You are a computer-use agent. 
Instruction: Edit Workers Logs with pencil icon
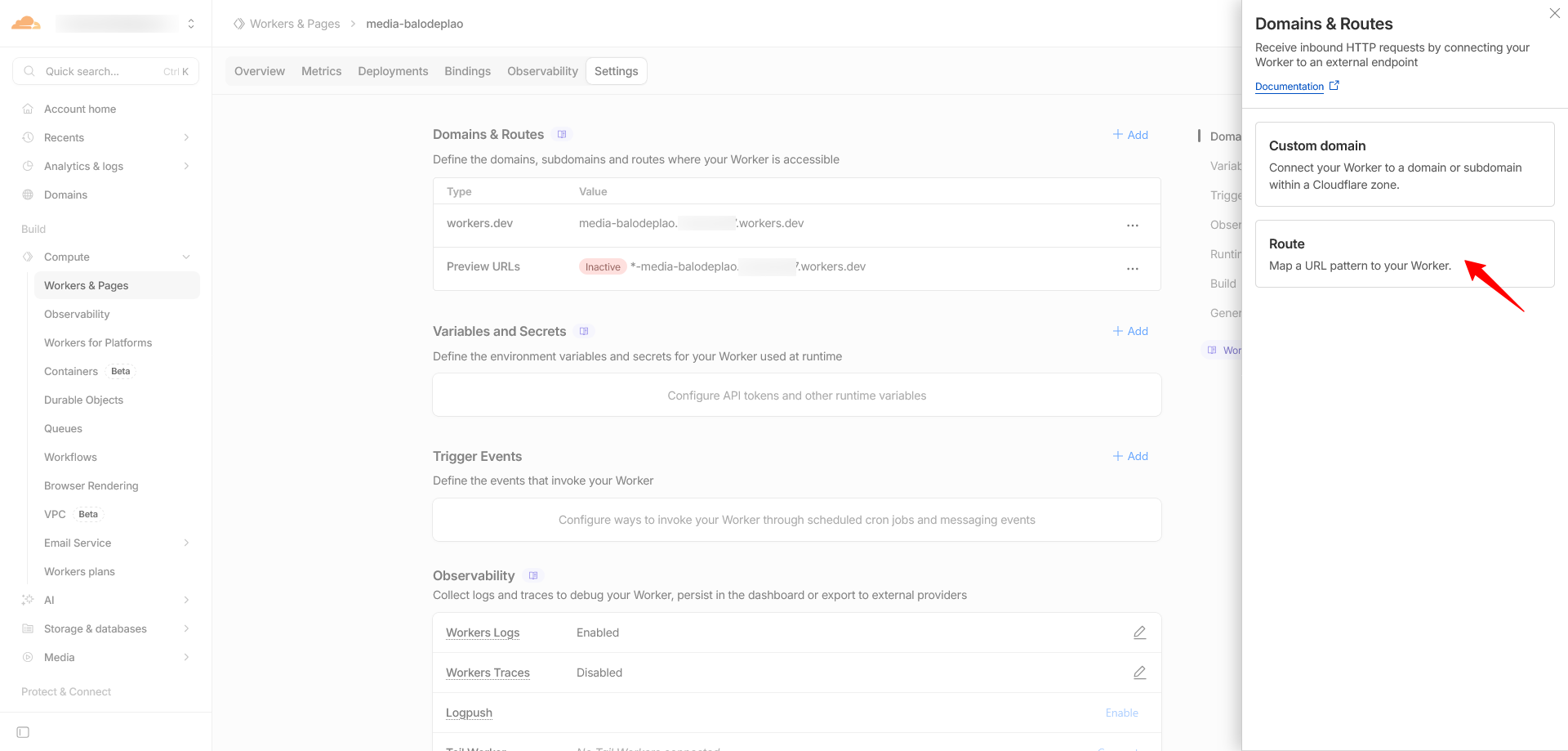coord(1139,633)
